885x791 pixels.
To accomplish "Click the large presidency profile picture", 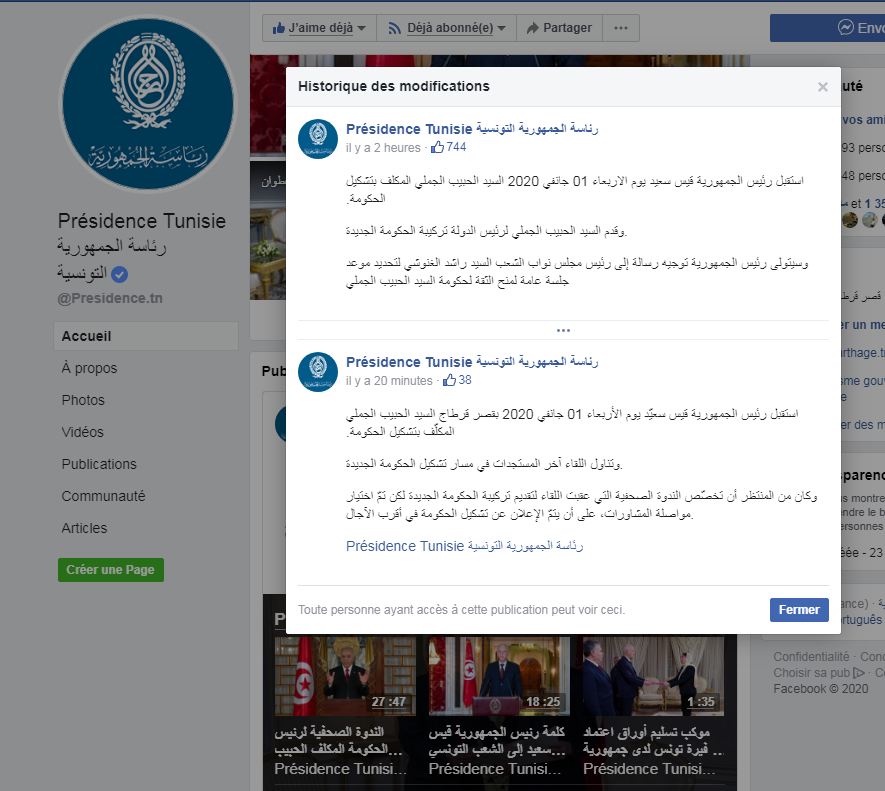I will pos(148,103).
